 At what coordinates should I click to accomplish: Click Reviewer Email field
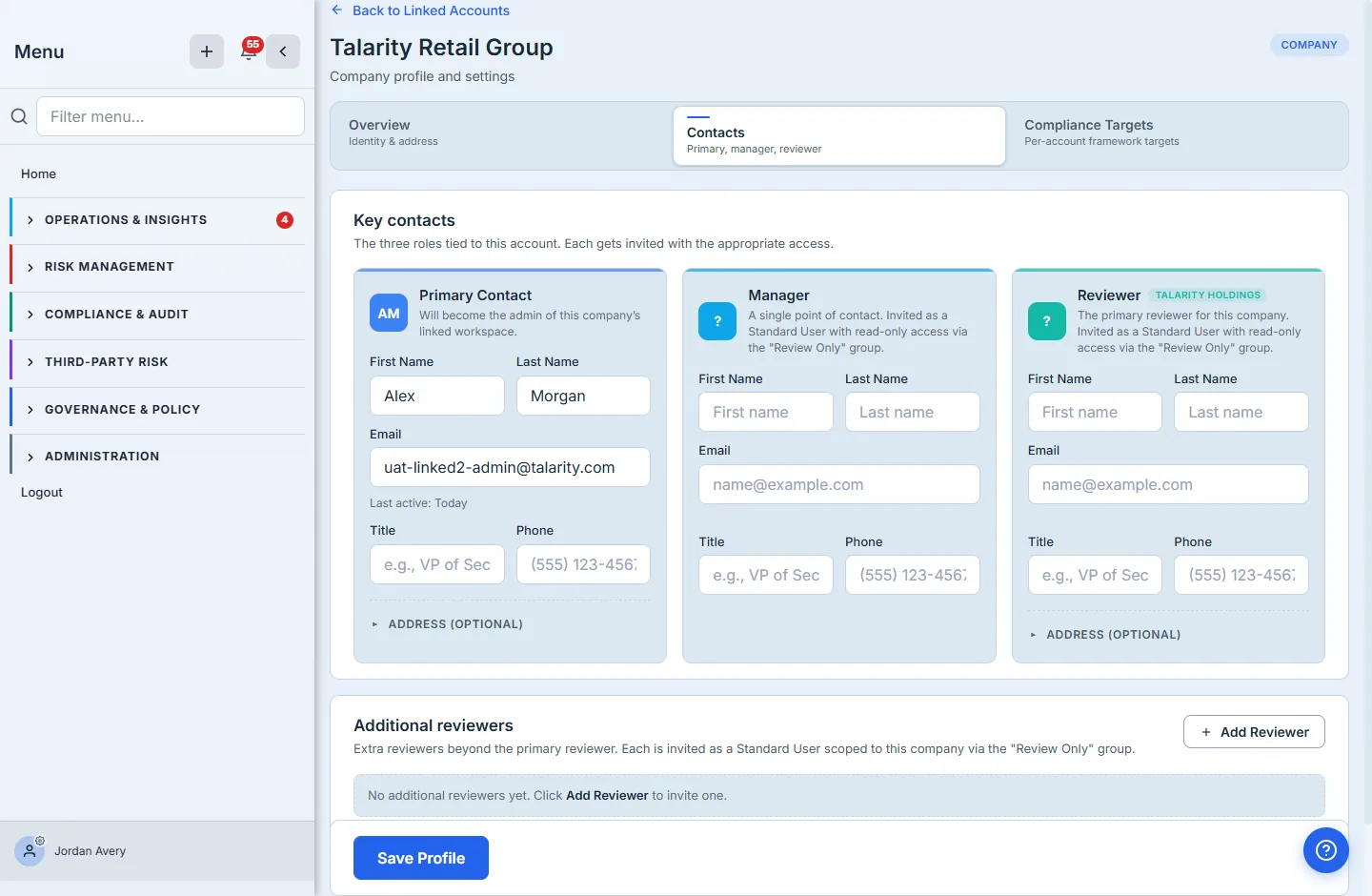(x=1168, y=484)
